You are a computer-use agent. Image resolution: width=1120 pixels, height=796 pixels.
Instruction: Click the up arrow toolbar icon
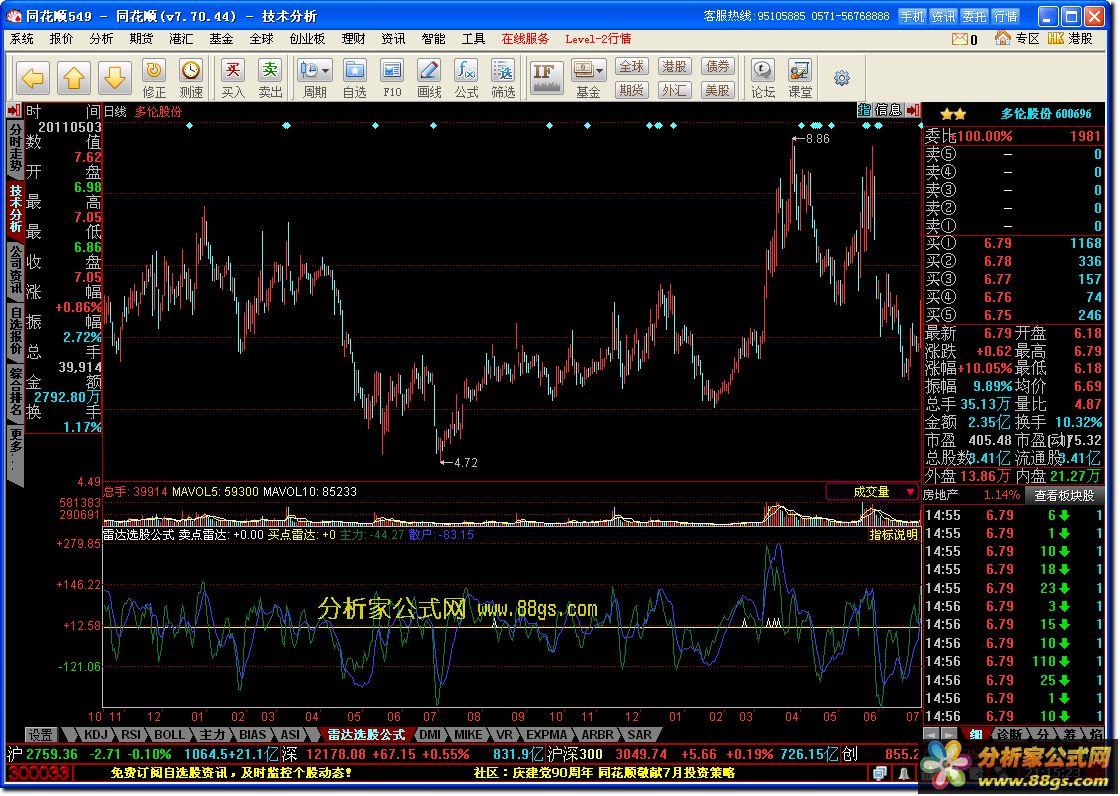click(x=74, y=77)
